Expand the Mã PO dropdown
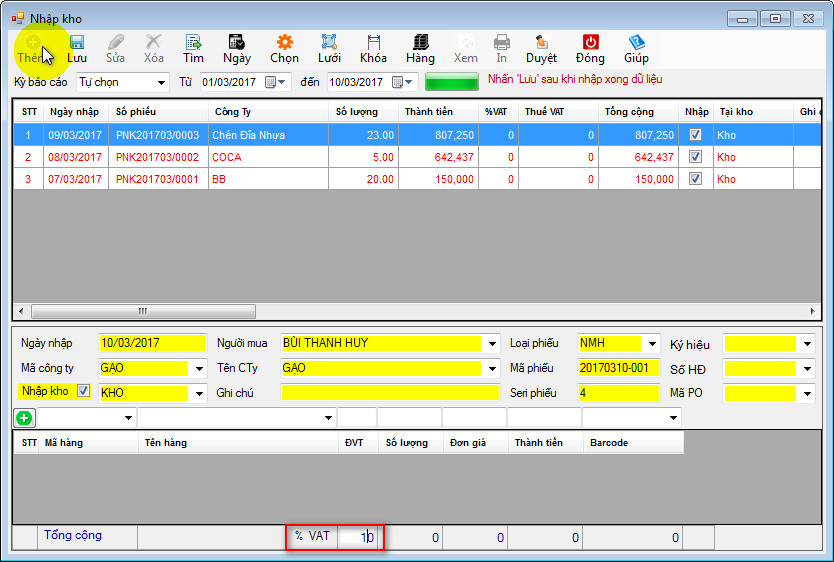 tap(807, 393)
